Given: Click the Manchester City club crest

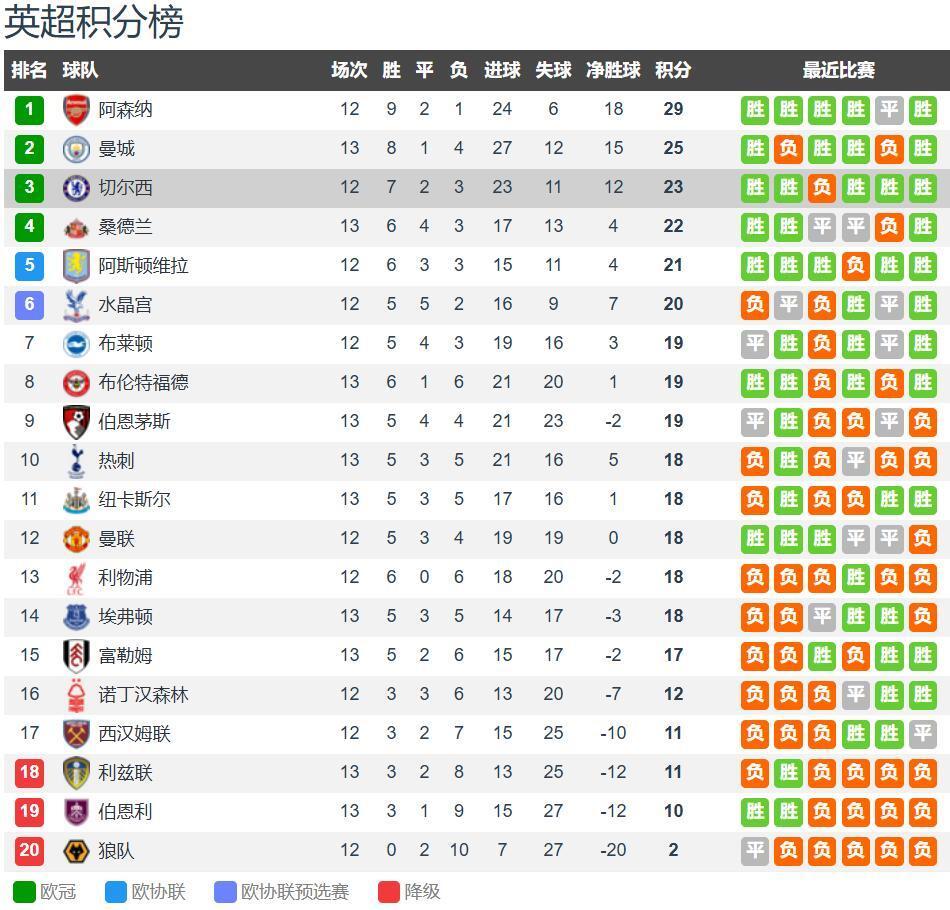Looking at the screenshot, I should [x=76, y=149].
